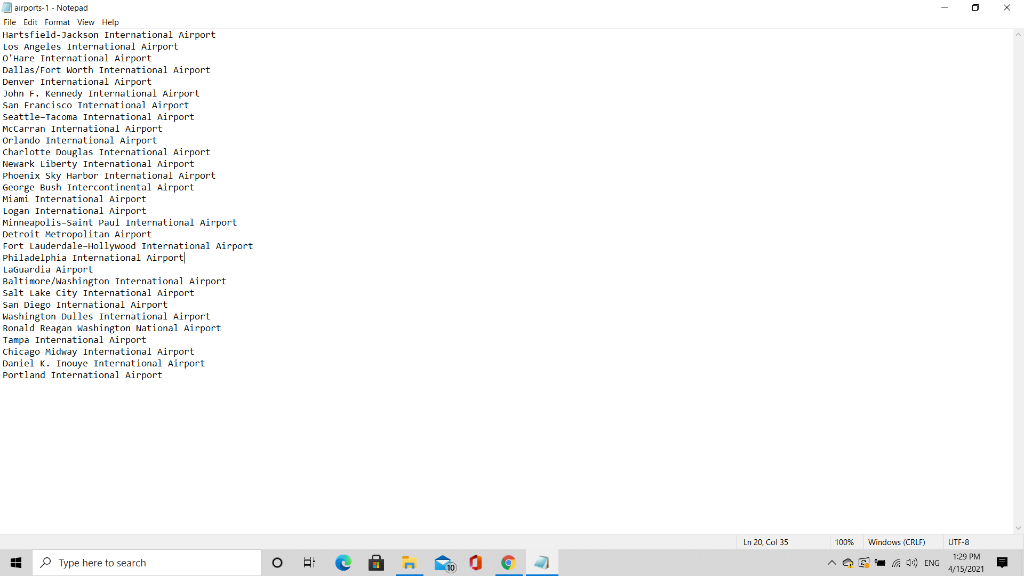This screenshot has width=1024, height=576.
Task: Open the notification center icon
Action: [1002, 563]
